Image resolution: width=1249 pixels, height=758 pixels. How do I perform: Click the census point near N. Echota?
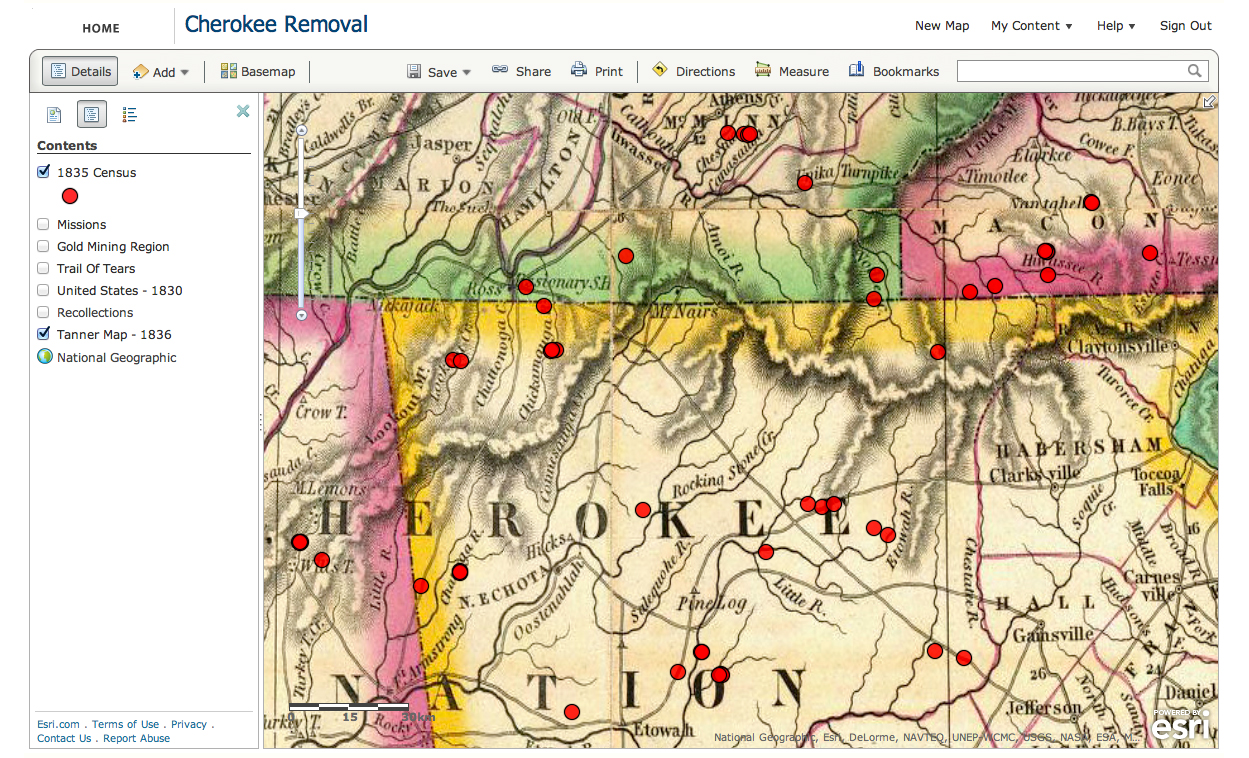pos(460,572)
